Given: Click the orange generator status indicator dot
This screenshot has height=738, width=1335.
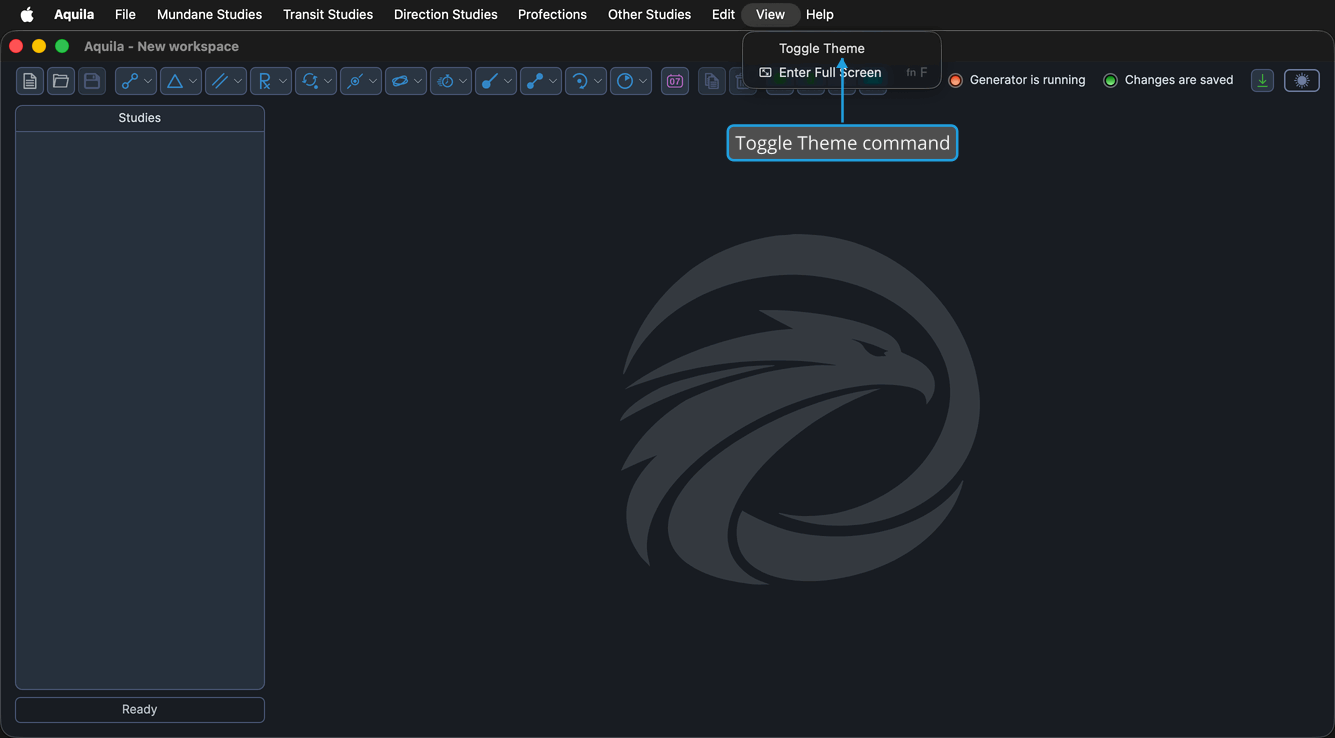Looking at the screenshot, I should point(955,80).
